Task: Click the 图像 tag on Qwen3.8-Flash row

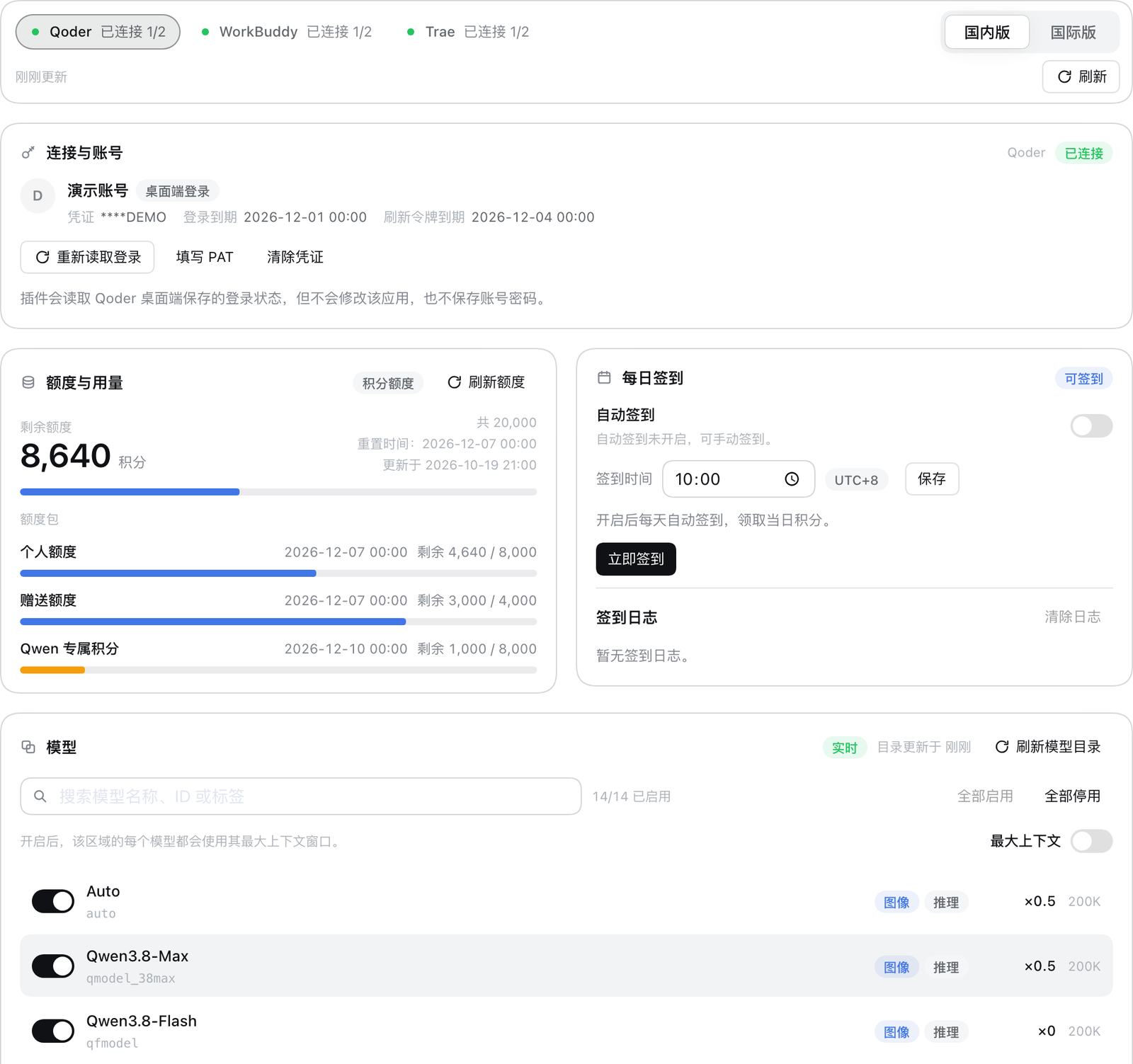Action: pyautogui.click(x=896, y=1032)
